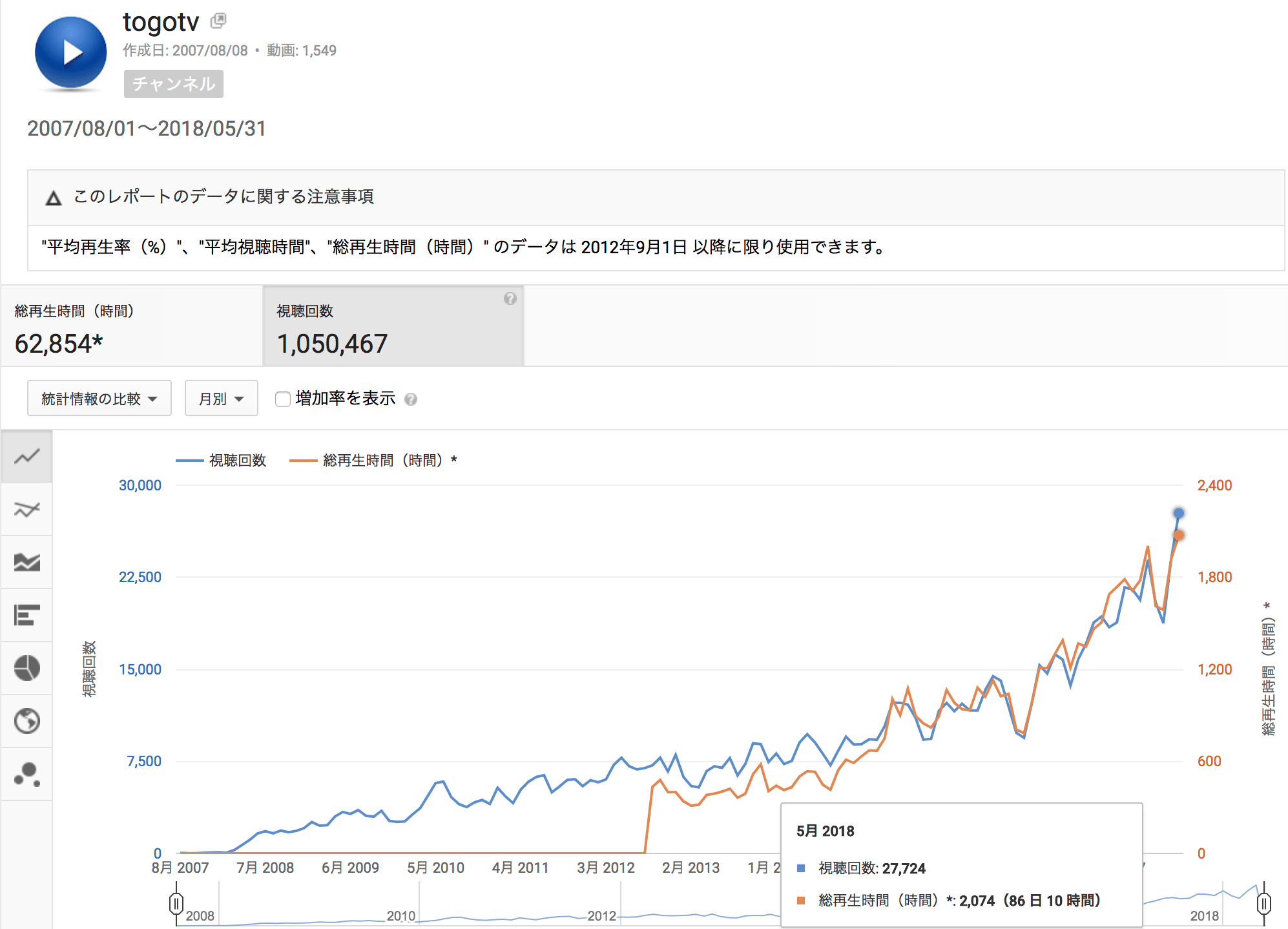Select the 総再生時間 metric tab

coord(132,327)
